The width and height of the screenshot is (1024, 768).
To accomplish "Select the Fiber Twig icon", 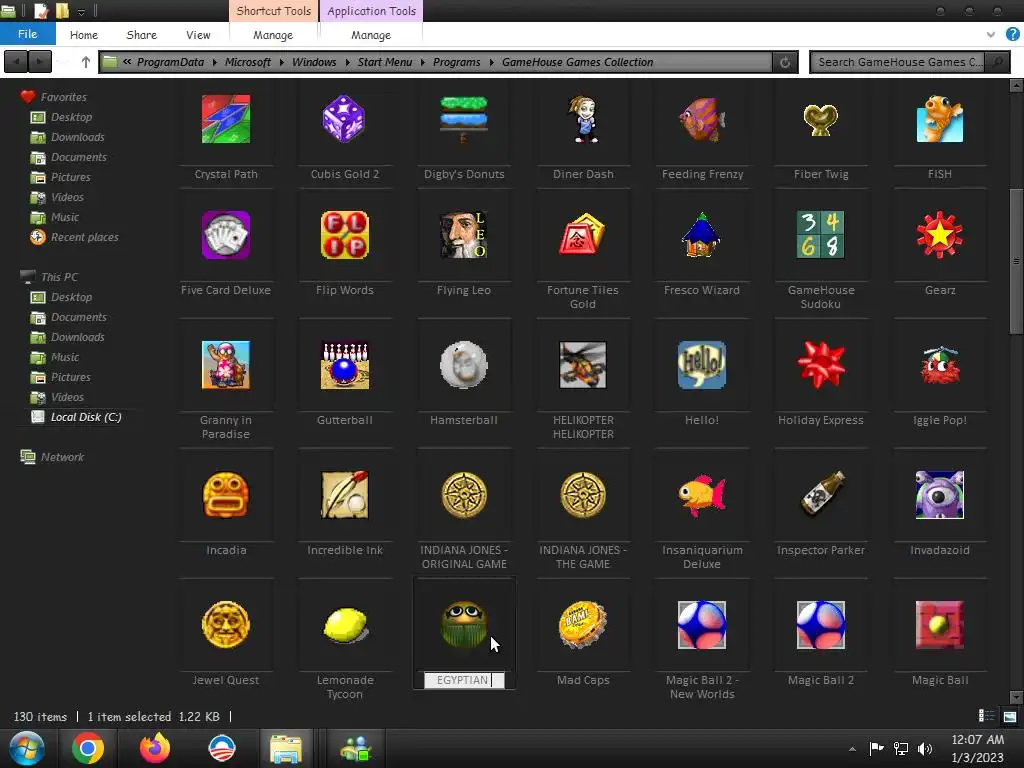I will pos(821,120).
